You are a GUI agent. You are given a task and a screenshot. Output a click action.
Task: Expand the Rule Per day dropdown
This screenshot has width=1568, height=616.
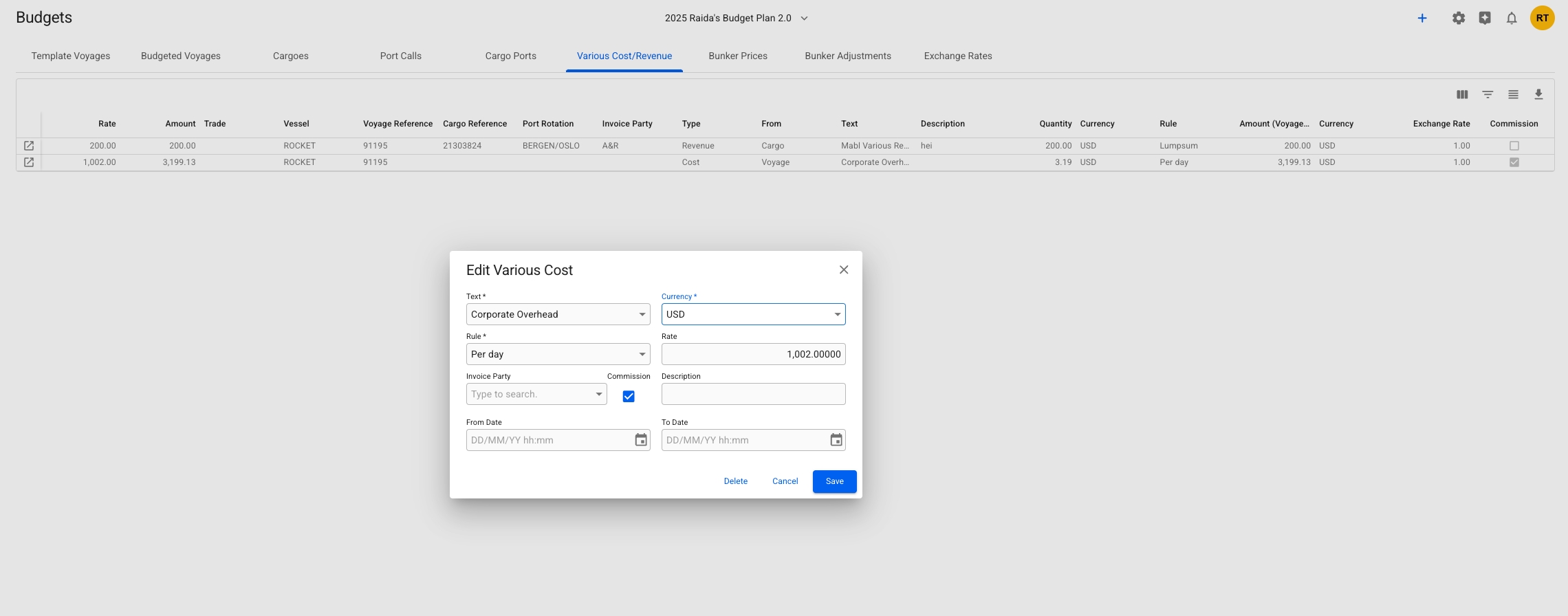(642, 354)
